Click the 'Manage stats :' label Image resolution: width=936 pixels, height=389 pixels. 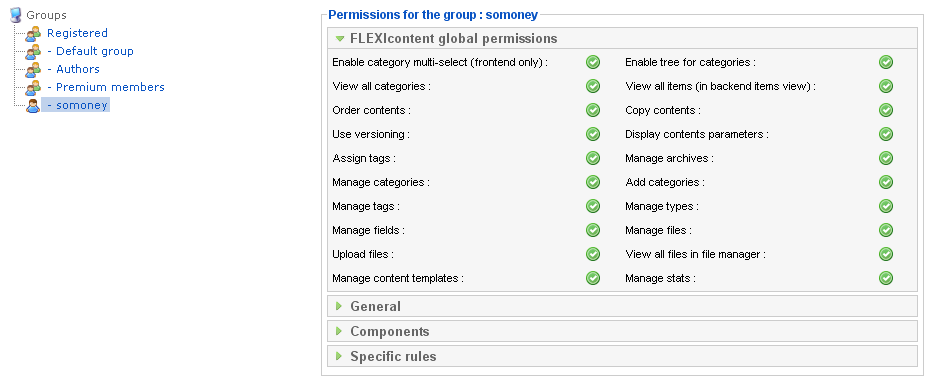click(x=660, y=278)
